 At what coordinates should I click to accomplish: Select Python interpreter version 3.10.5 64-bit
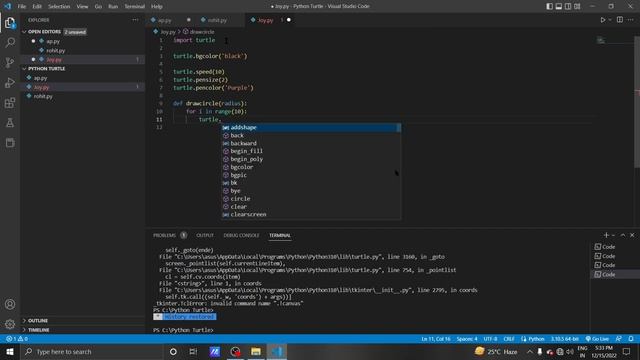click(x=564, y=339)
